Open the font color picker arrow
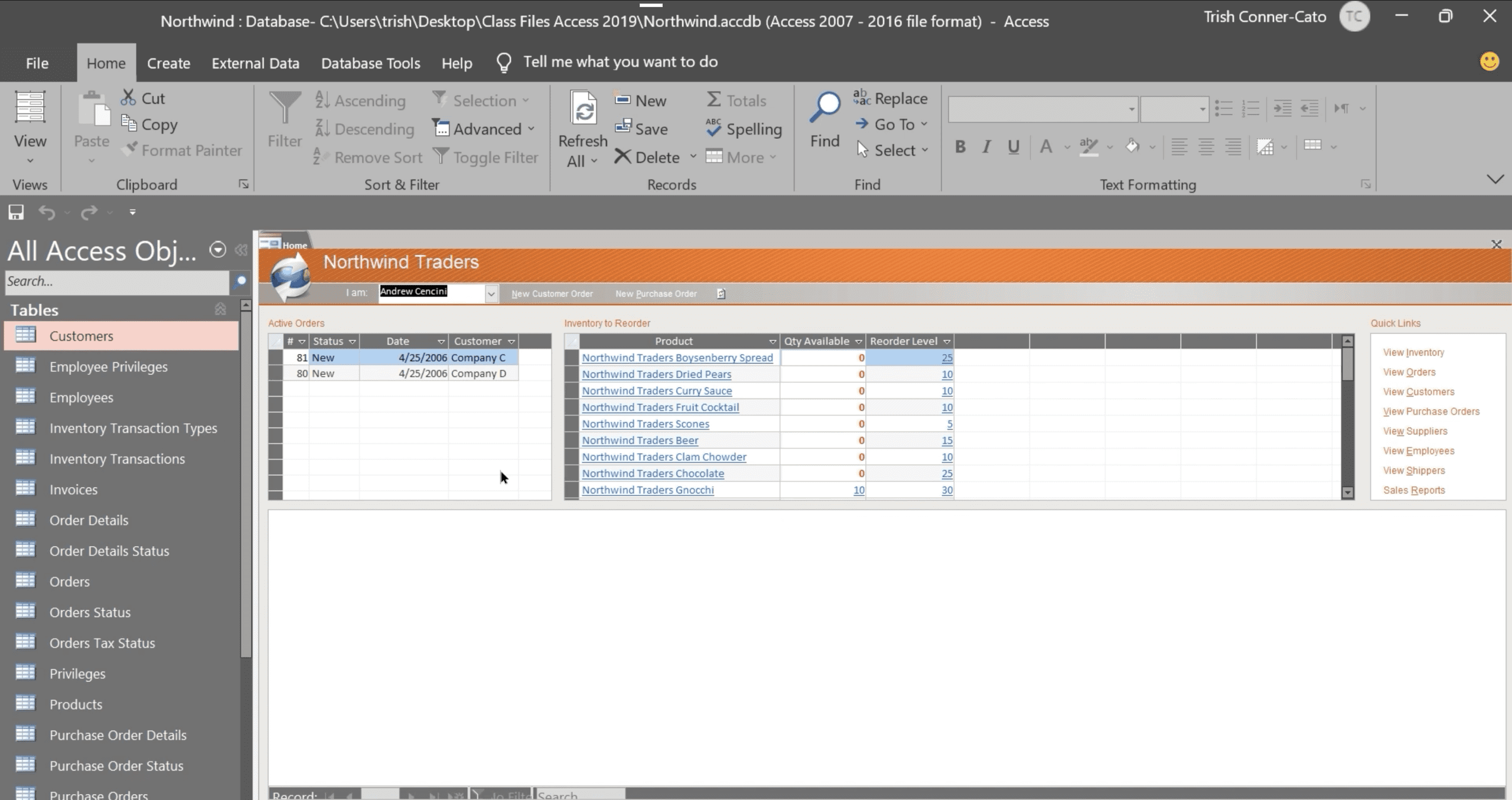 coord(1067,146)
